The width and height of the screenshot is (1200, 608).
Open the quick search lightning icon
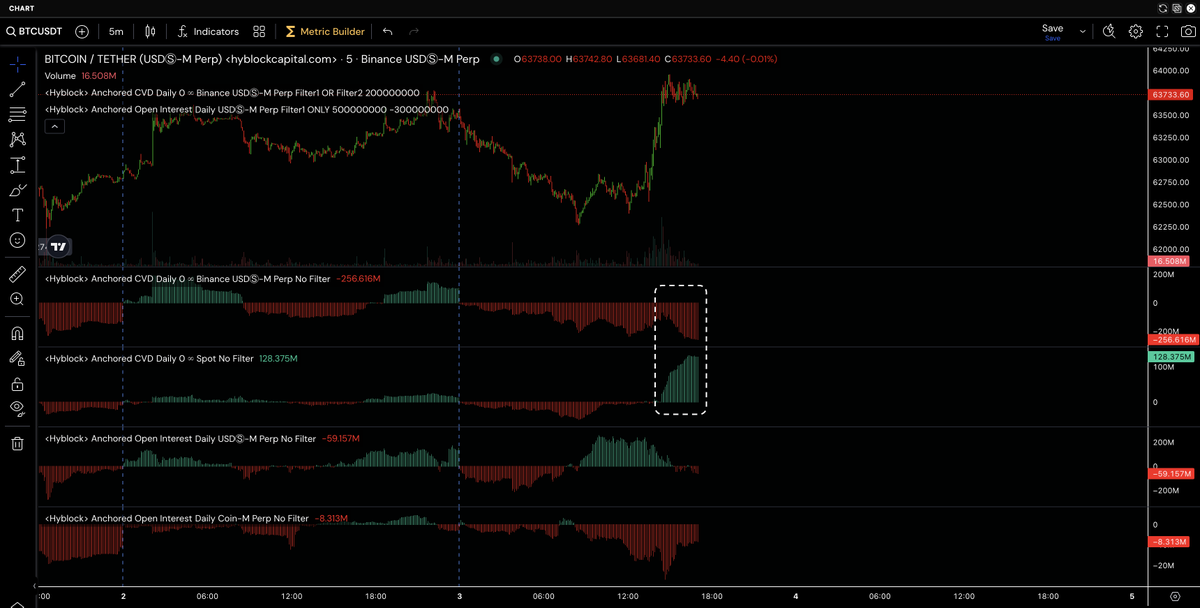(1109, 32)
